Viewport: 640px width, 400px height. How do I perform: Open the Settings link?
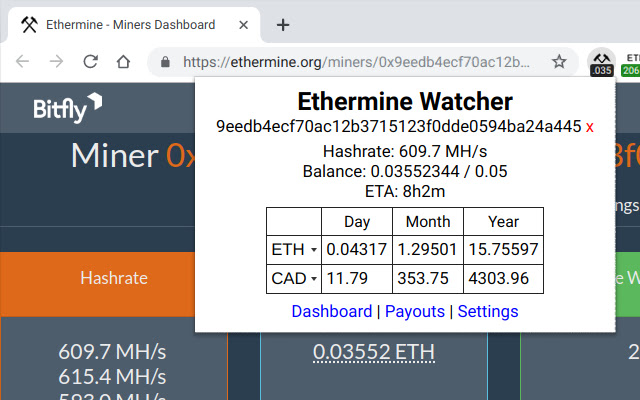click(488, 311)
